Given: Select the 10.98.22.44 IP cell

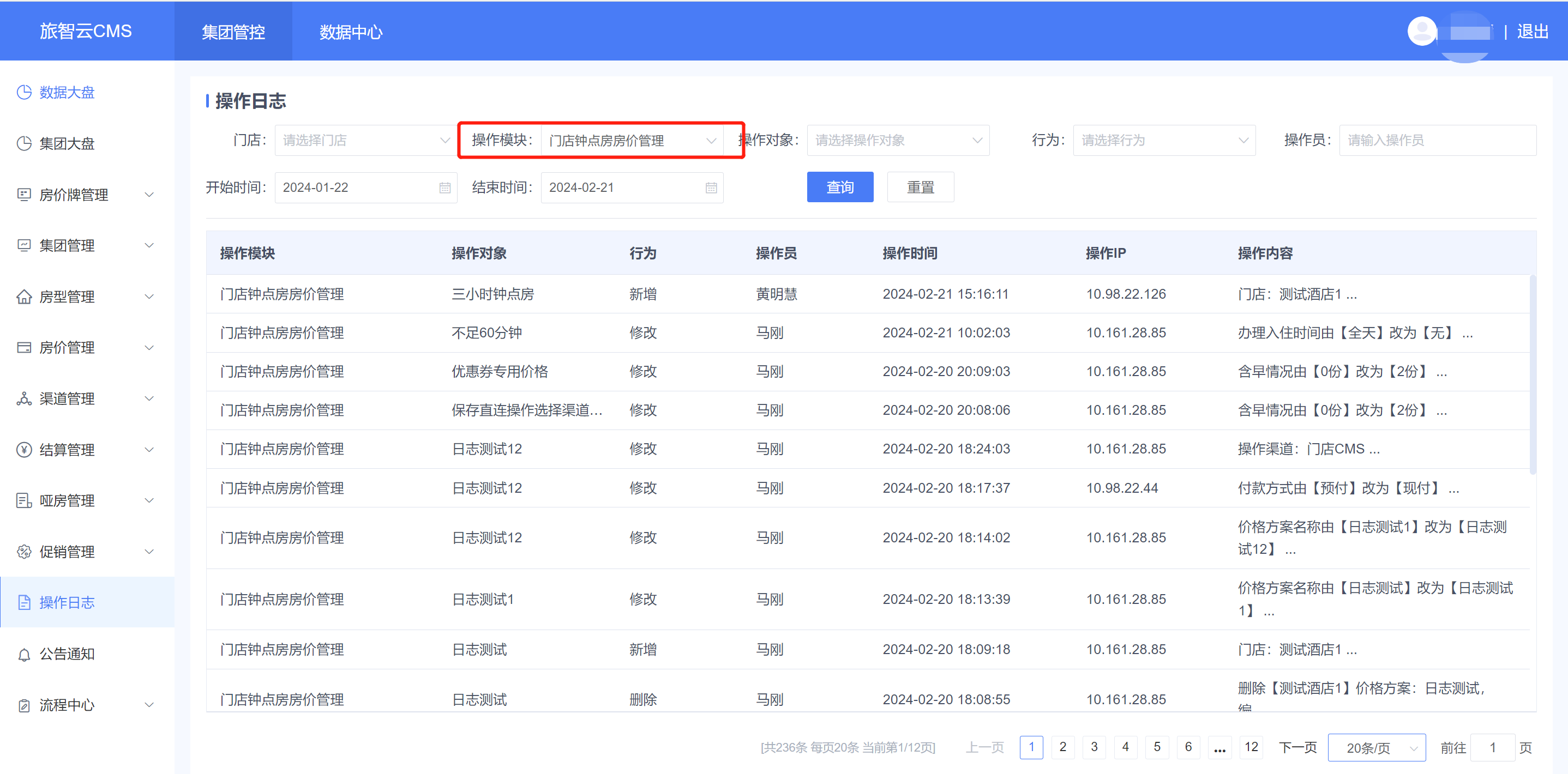Looking at the screenshot, I should click(x=1122, y=488).
